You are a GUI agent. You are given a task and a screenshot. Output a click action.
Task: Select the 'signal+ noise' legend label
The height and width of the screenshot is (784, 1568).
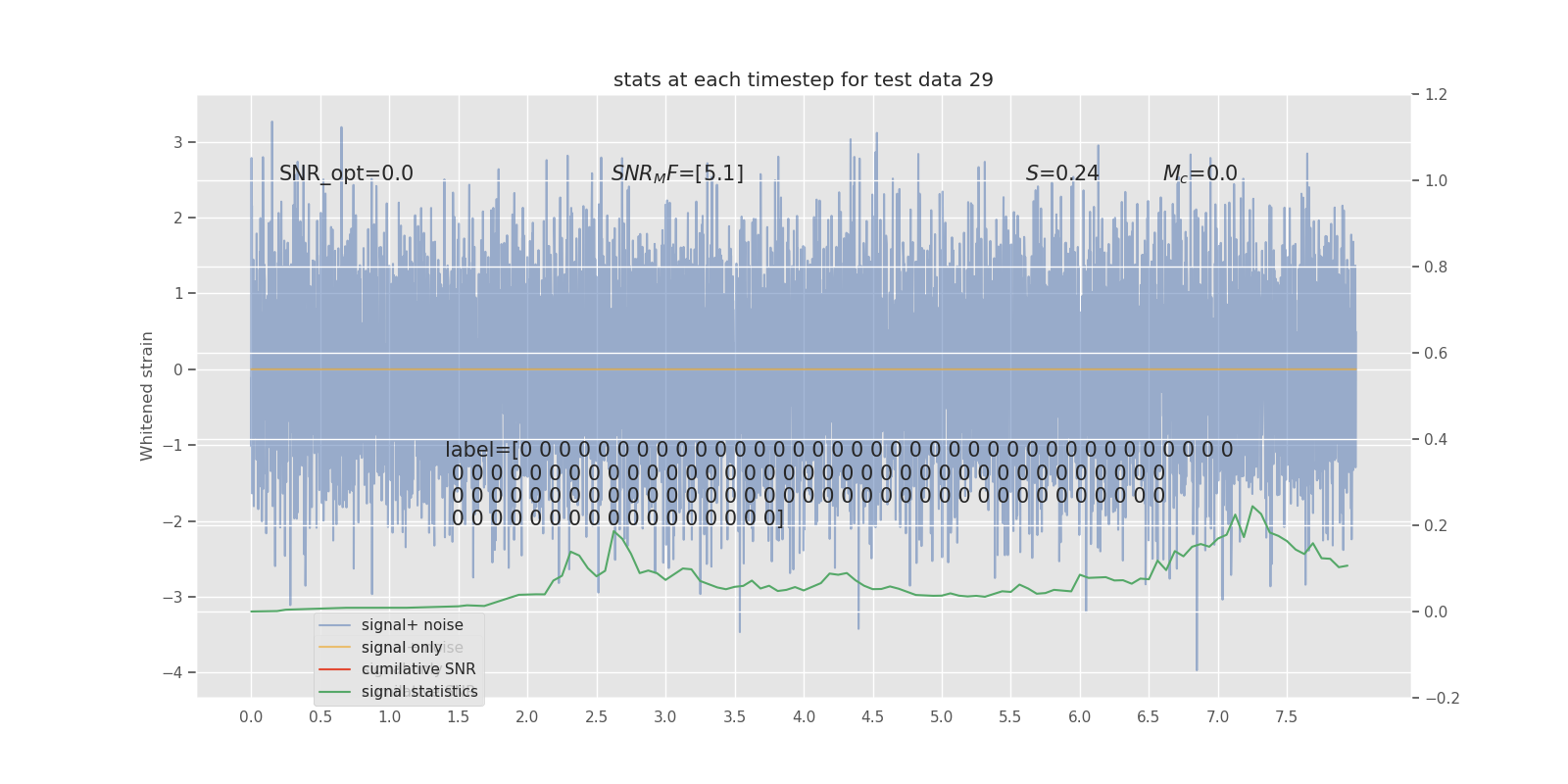(412, 625)
